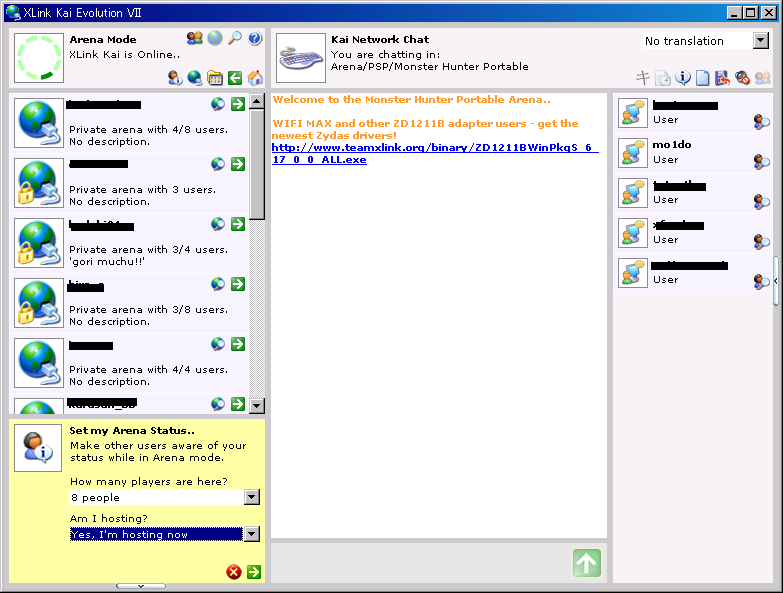Click 'XLink Kai is Online..' status text
This screenshot has height=593, width=783.
pos(124,54)
